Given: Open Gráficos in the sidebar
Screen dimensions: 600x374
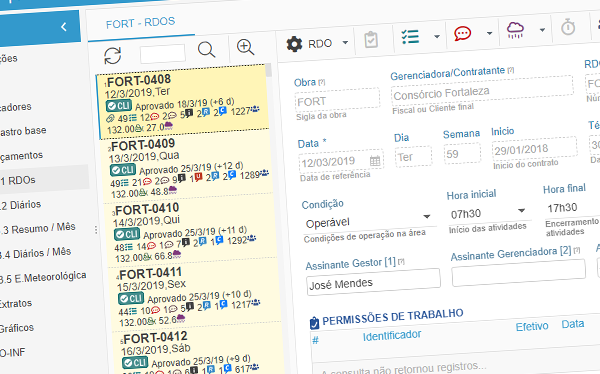Looking at the screenshot, I should 17,328.
